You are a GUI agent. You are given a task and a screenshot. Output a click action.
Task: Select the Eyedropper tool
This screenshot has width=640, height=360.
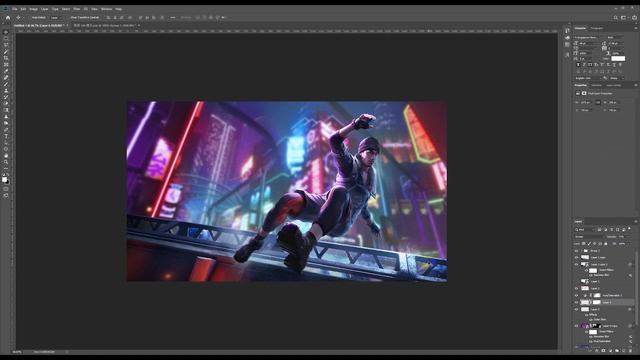coord(6,71)
